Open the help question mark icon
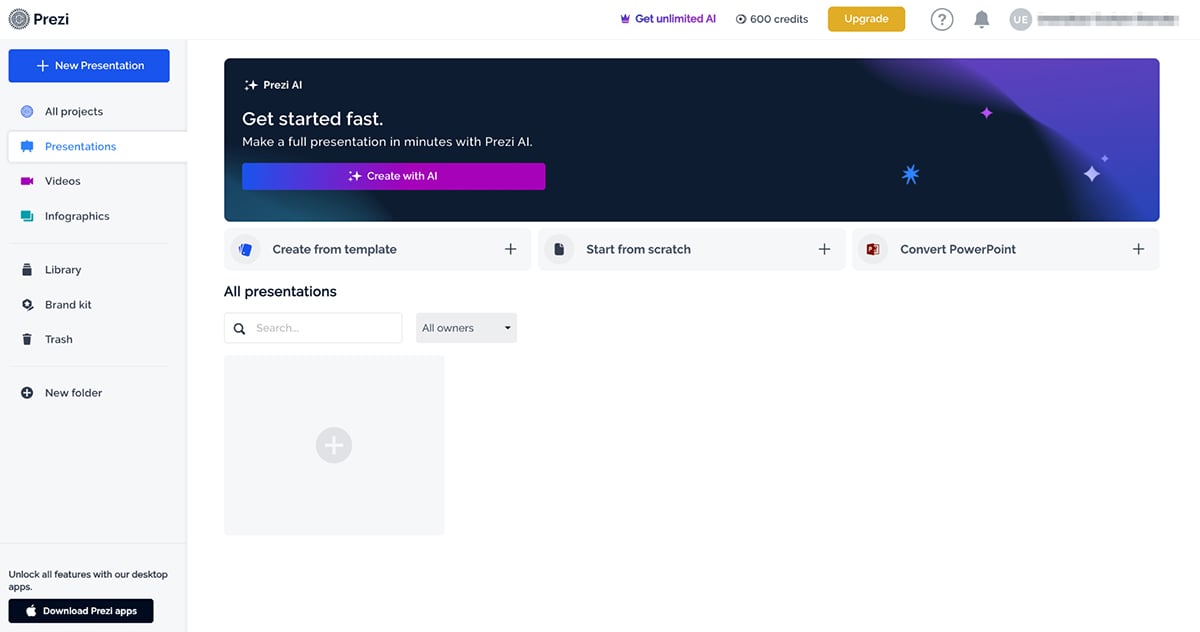The image size is (1200, 632). point(941,19)
